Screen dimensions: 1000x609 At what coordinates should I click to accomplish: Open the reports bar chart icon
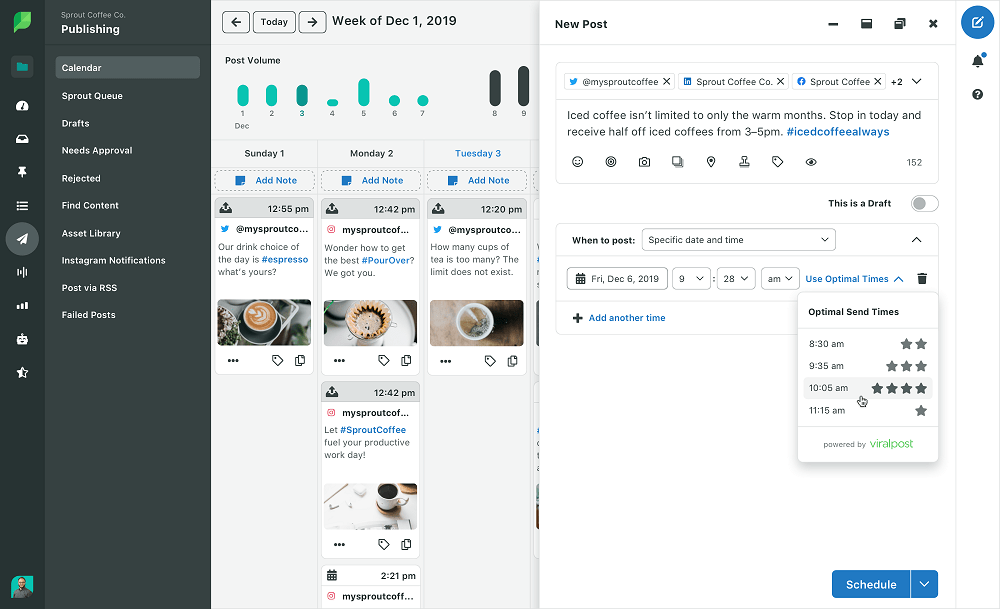[x=22, y=305]
